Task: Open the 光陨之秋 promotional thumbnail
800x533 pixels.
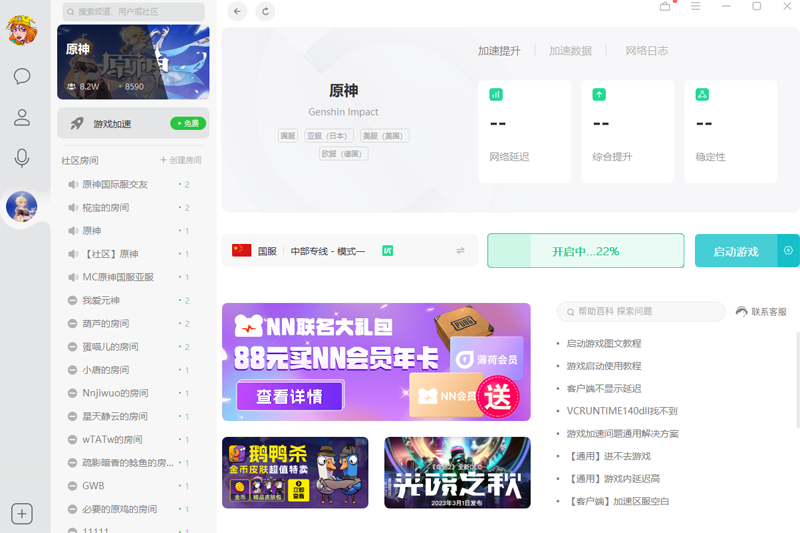Action: point(457,472)
